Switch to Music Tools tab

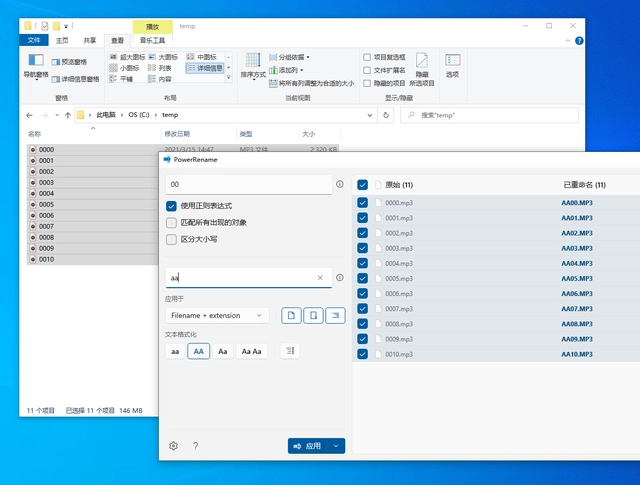tap(152, 40)
